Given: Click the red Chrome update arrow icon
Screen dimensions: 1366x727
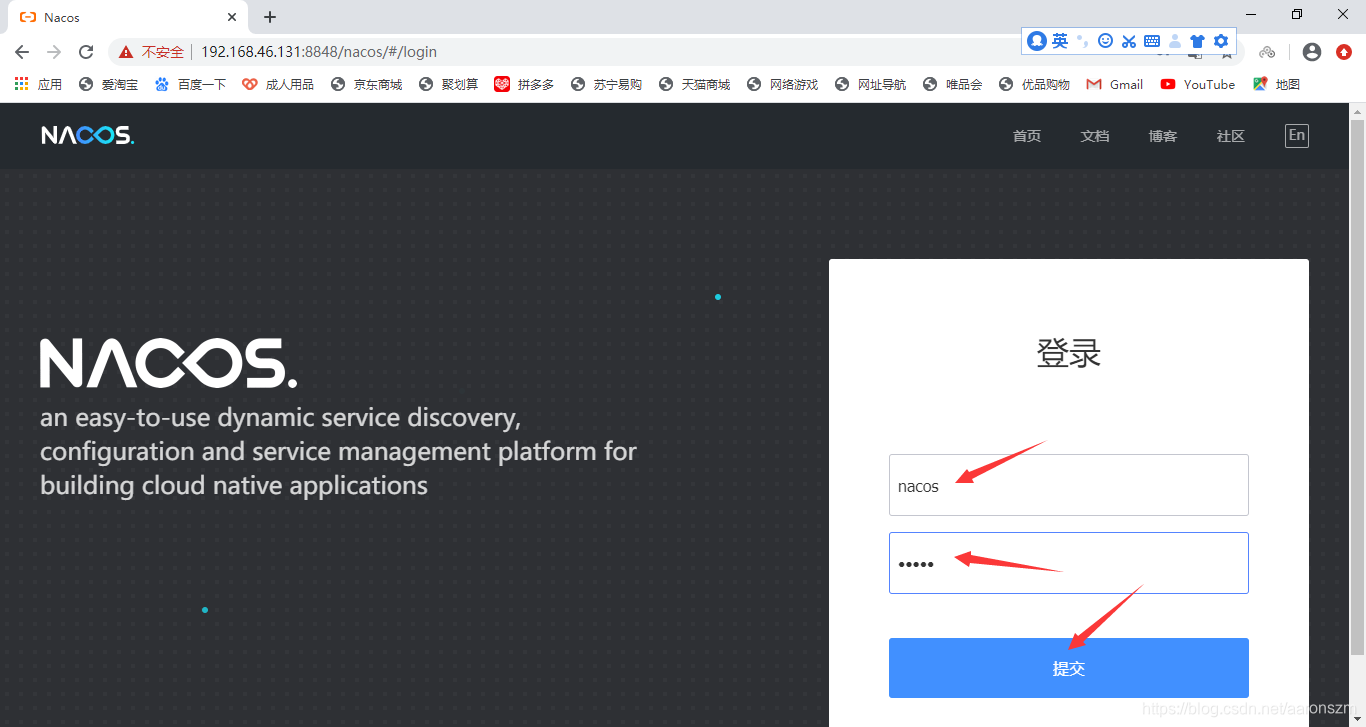Looking at the screenshot, I should (1344, 52).
